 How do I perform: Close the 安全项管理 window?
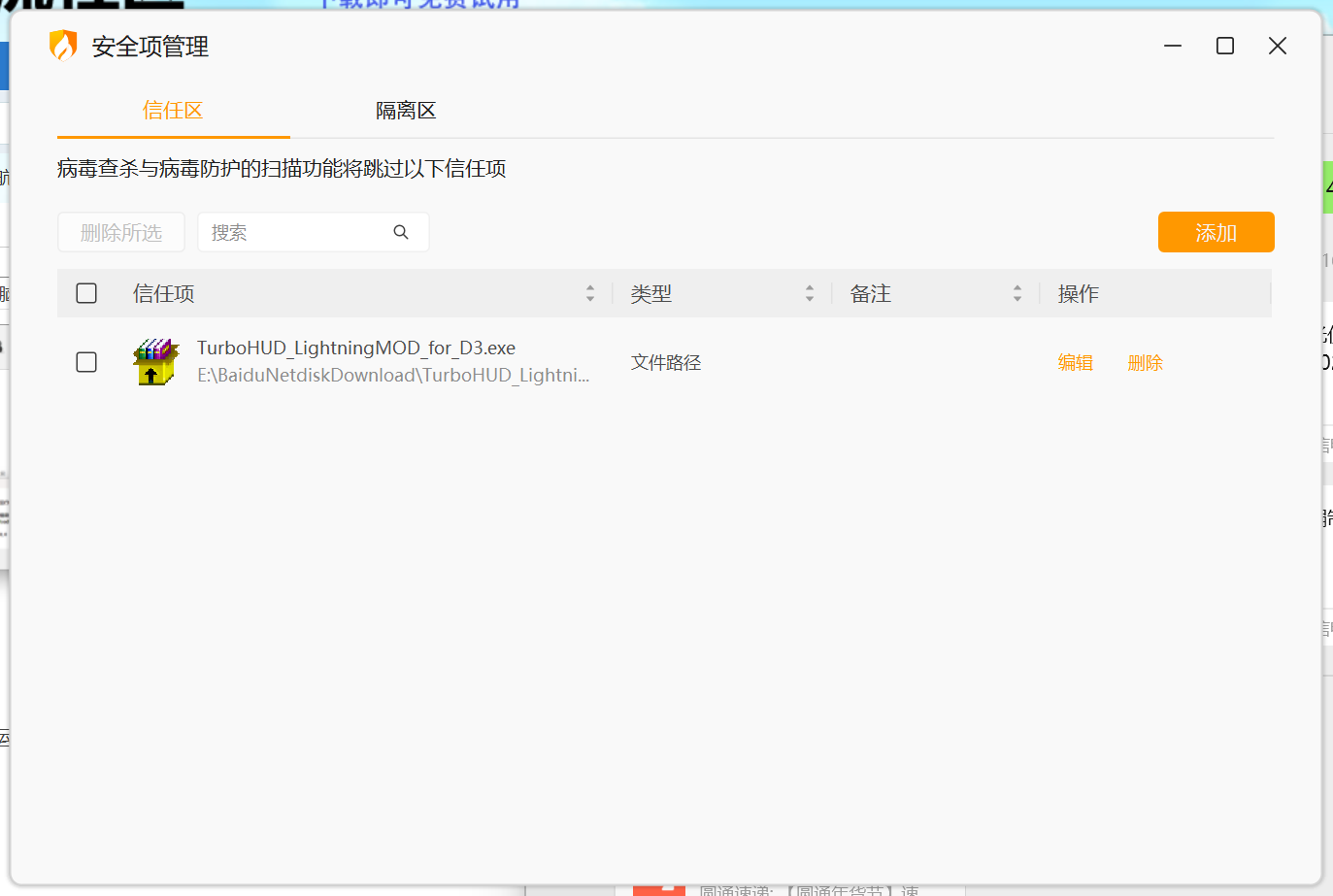click(x=1278, y=46)
